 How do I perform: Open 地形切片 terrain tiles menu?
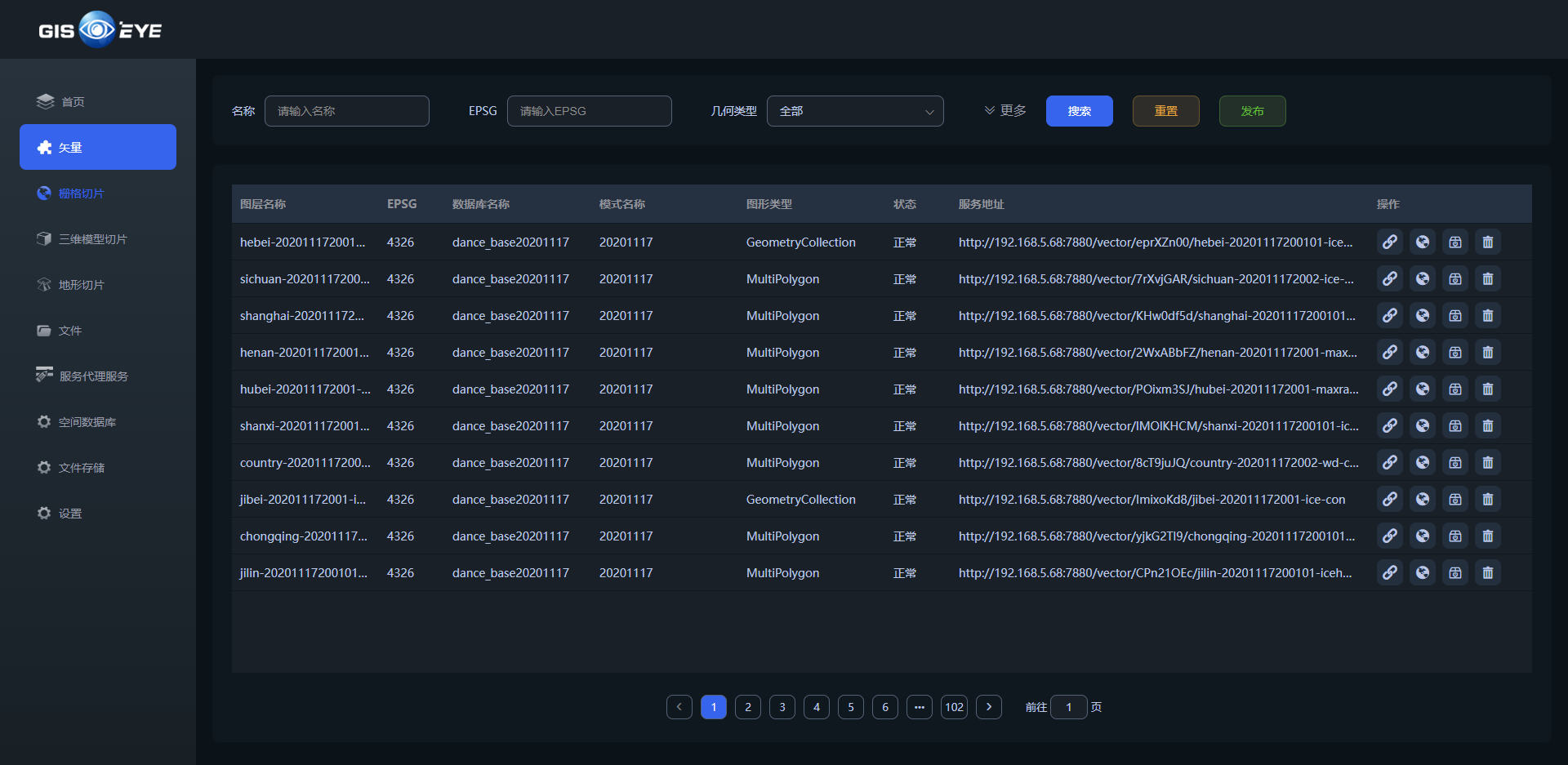pyautogui.click(x=98, y=284)
